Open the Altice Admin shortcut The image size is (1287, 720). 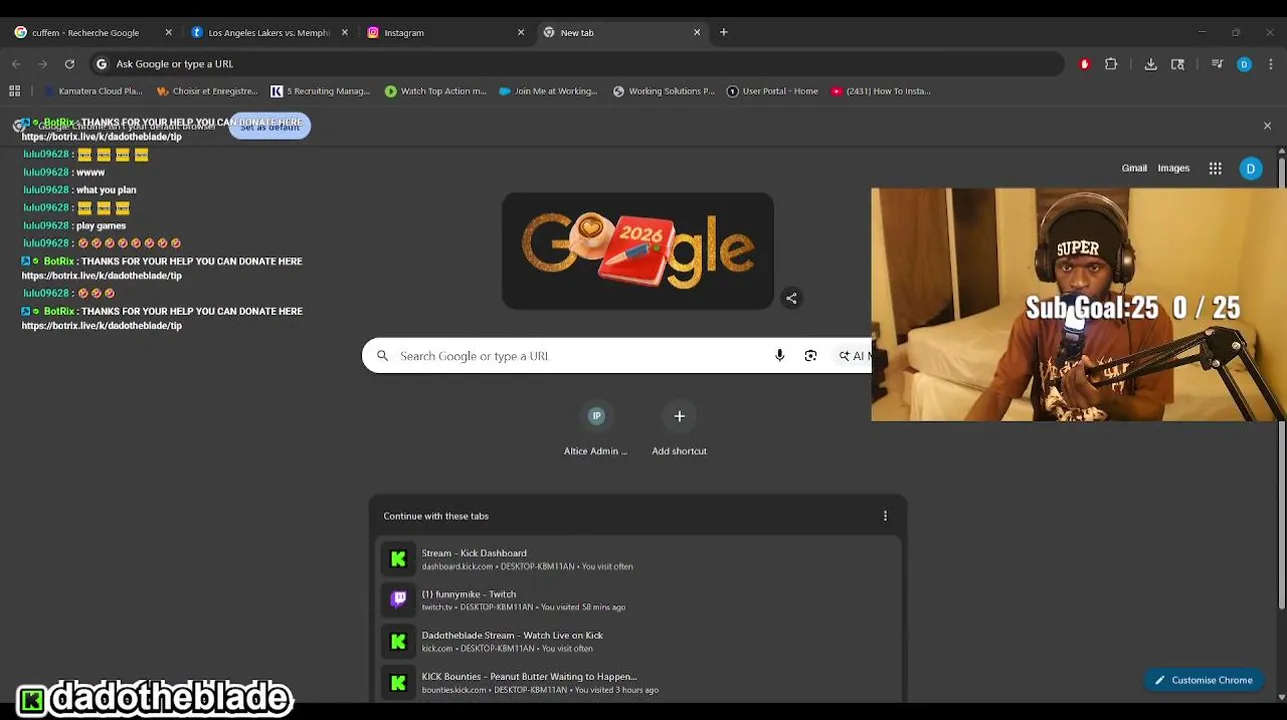596,428
